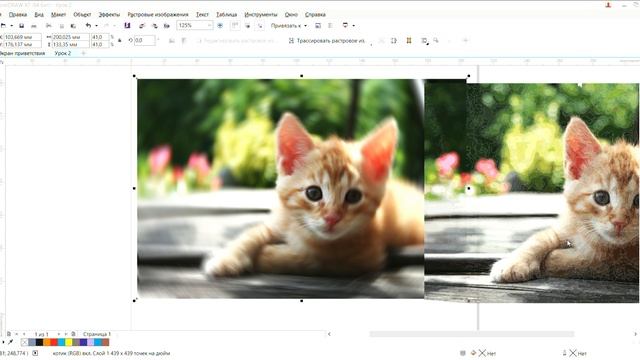Click the Save icon in toolbar
Image resolution: width=640 pixels, height=360 pixels.
[22, 26]
